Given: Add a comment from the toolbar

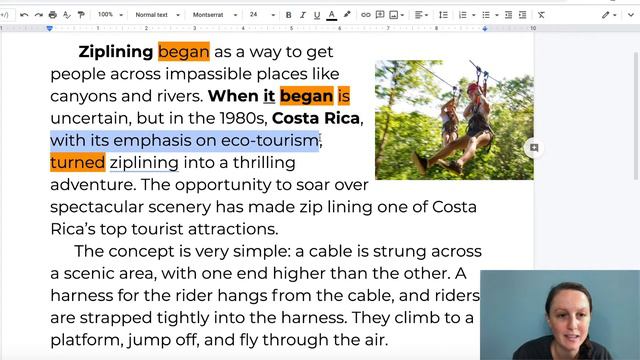Looking at the screenshot, I should [380, 15].
